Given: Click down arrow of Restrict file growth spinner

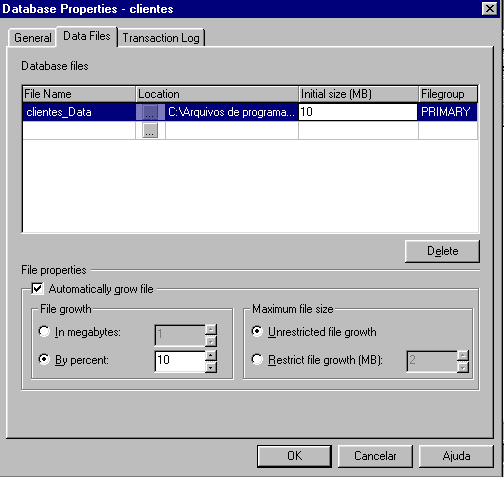Looking at the screenshot, I should point(463,367).
